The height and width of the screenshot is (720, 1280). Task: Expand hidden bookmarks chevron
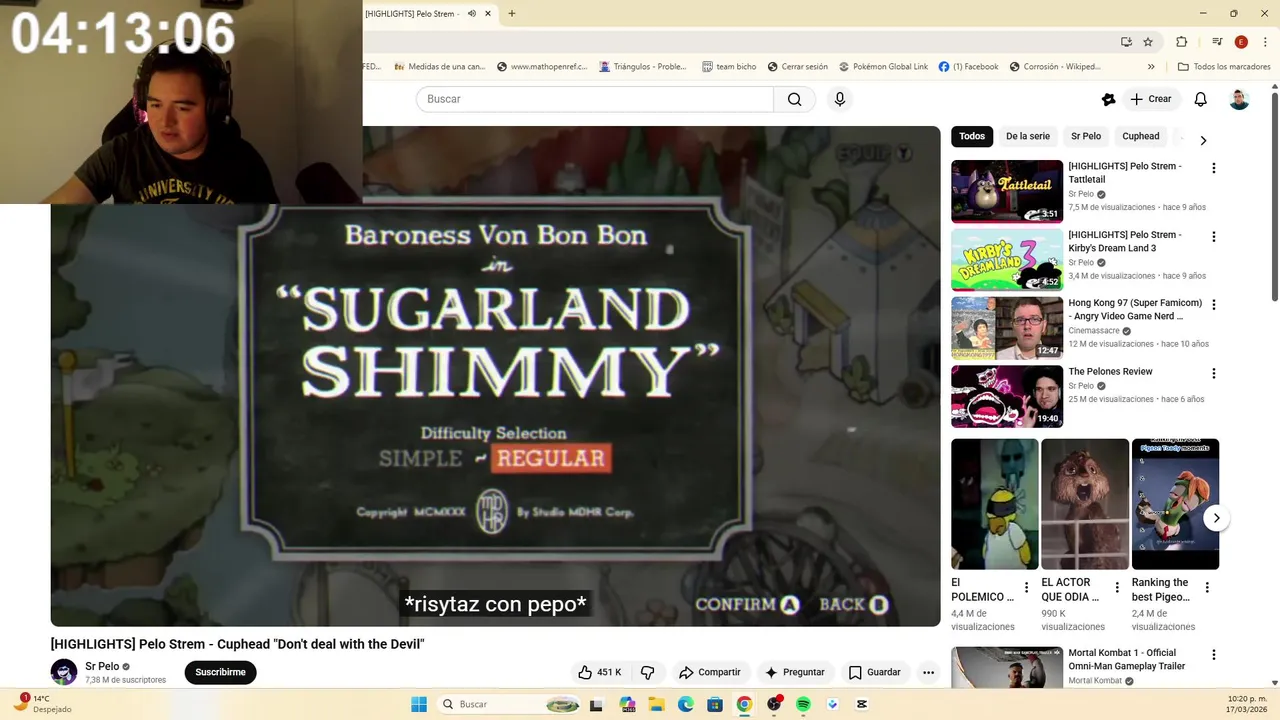[x=1151, y=67]
